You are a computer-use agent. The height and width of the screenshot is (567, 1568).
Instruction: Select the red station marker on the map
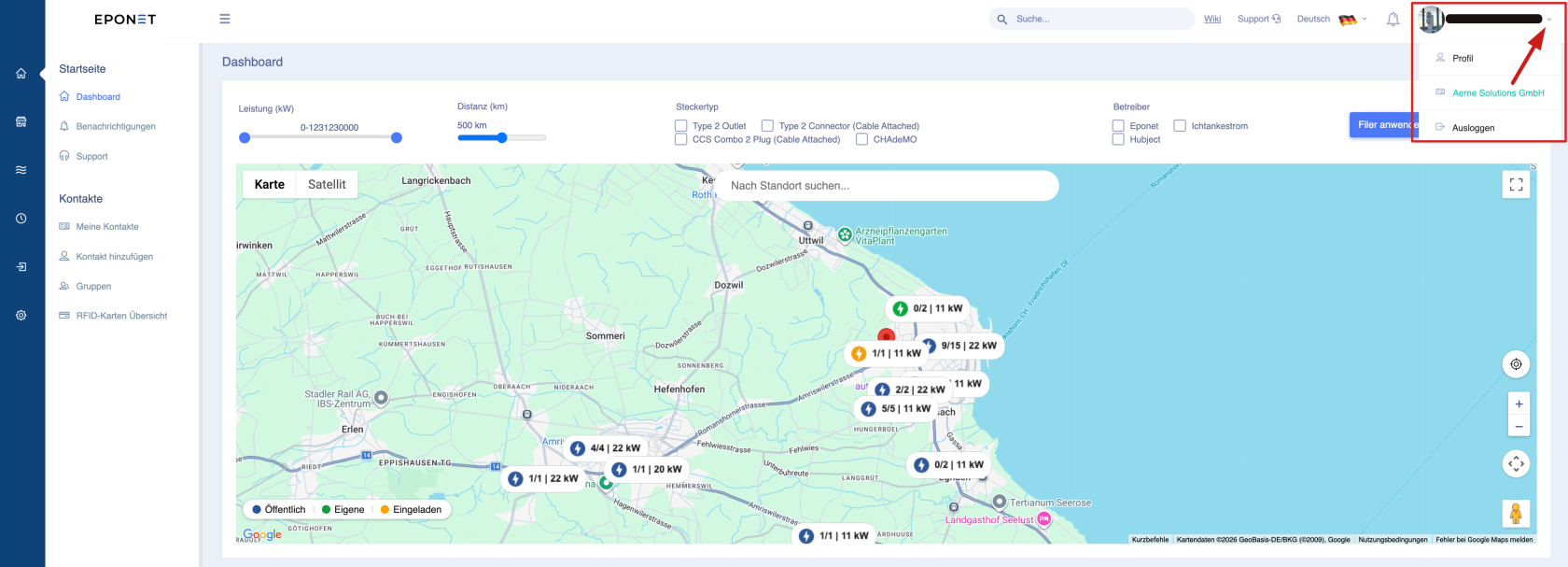887,335
